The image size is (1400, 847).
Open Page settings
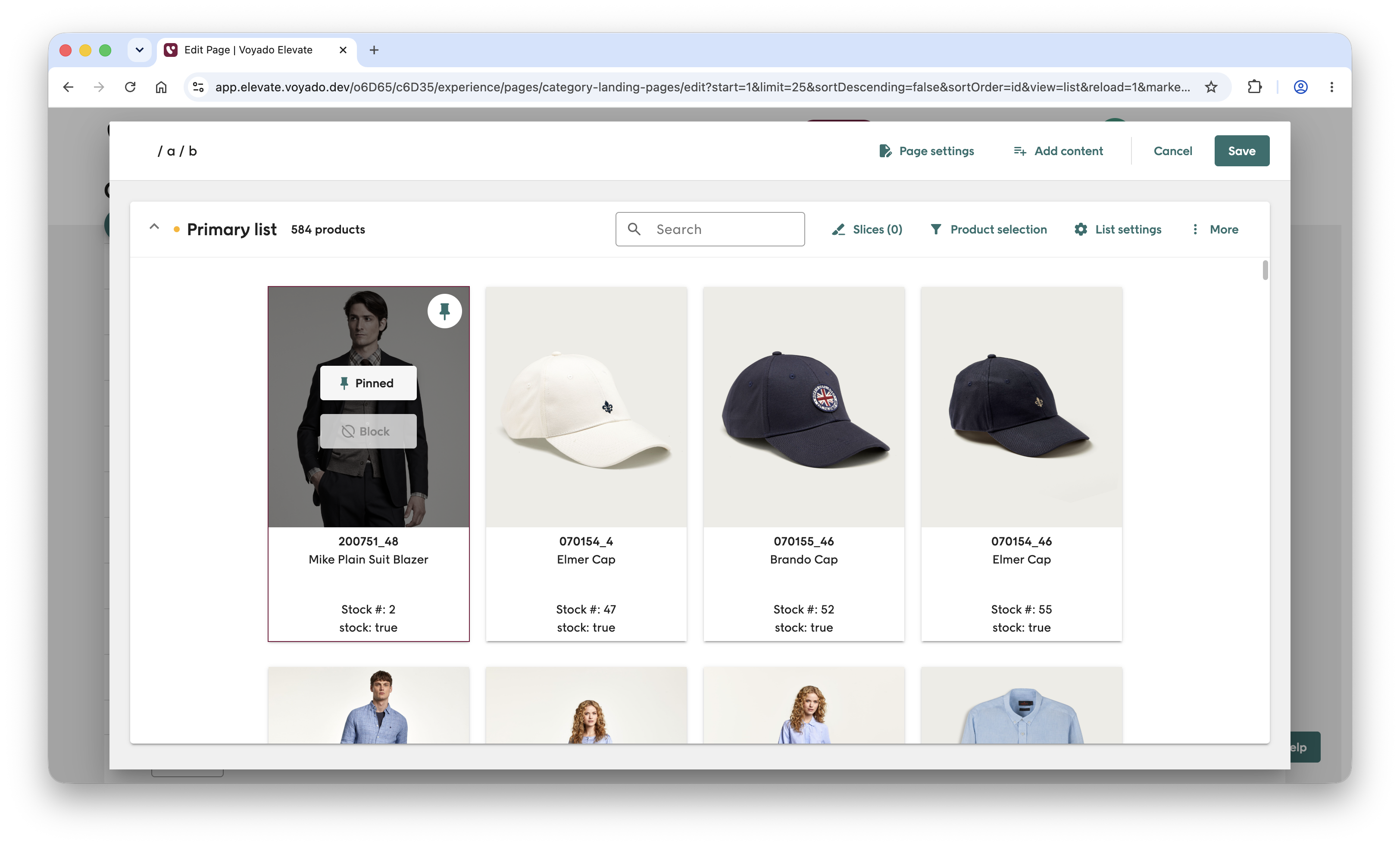point(926,150)
